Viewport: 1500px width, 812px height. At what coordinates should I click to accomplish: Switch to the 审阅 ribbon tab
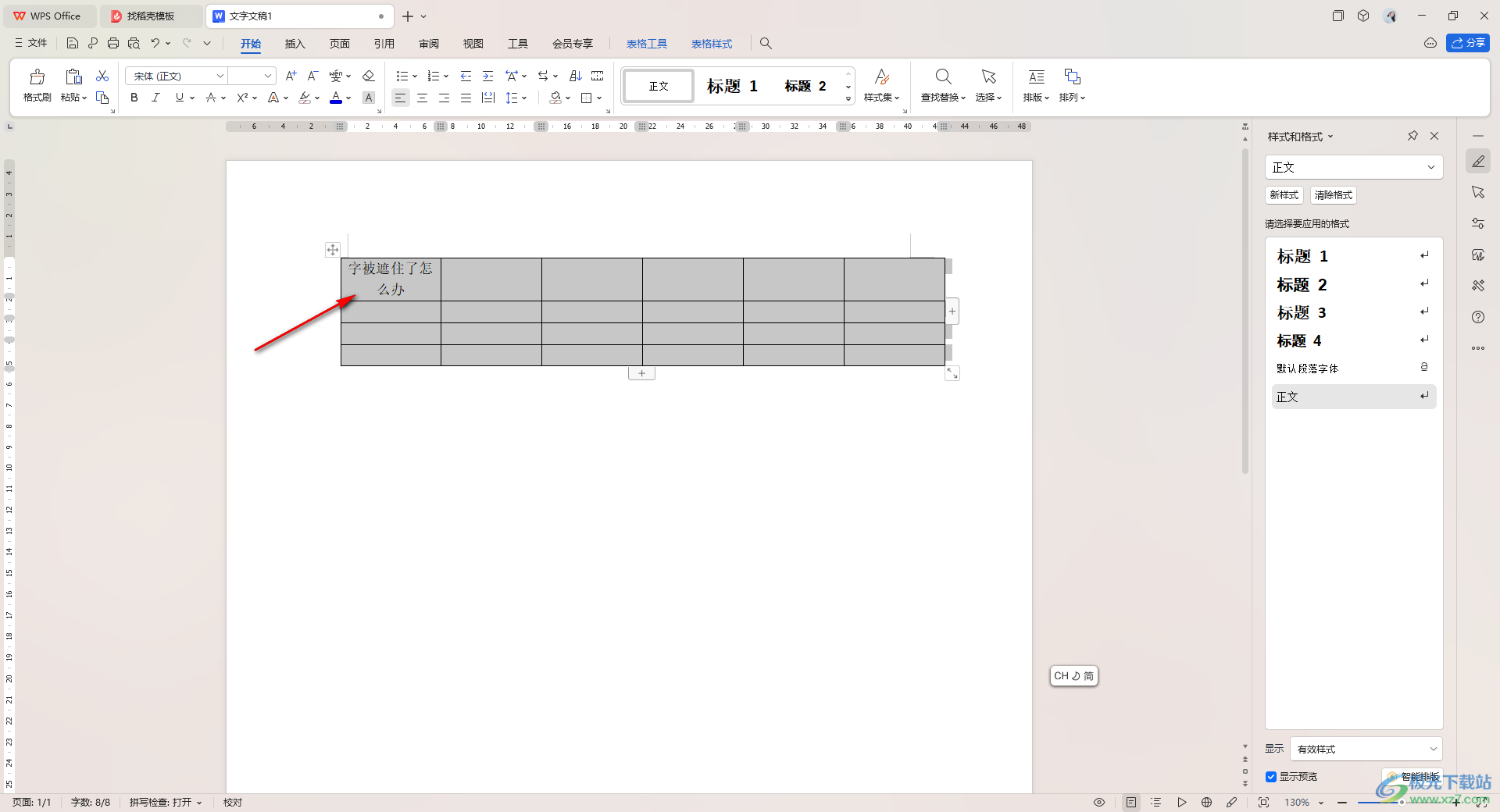[429, 44]
